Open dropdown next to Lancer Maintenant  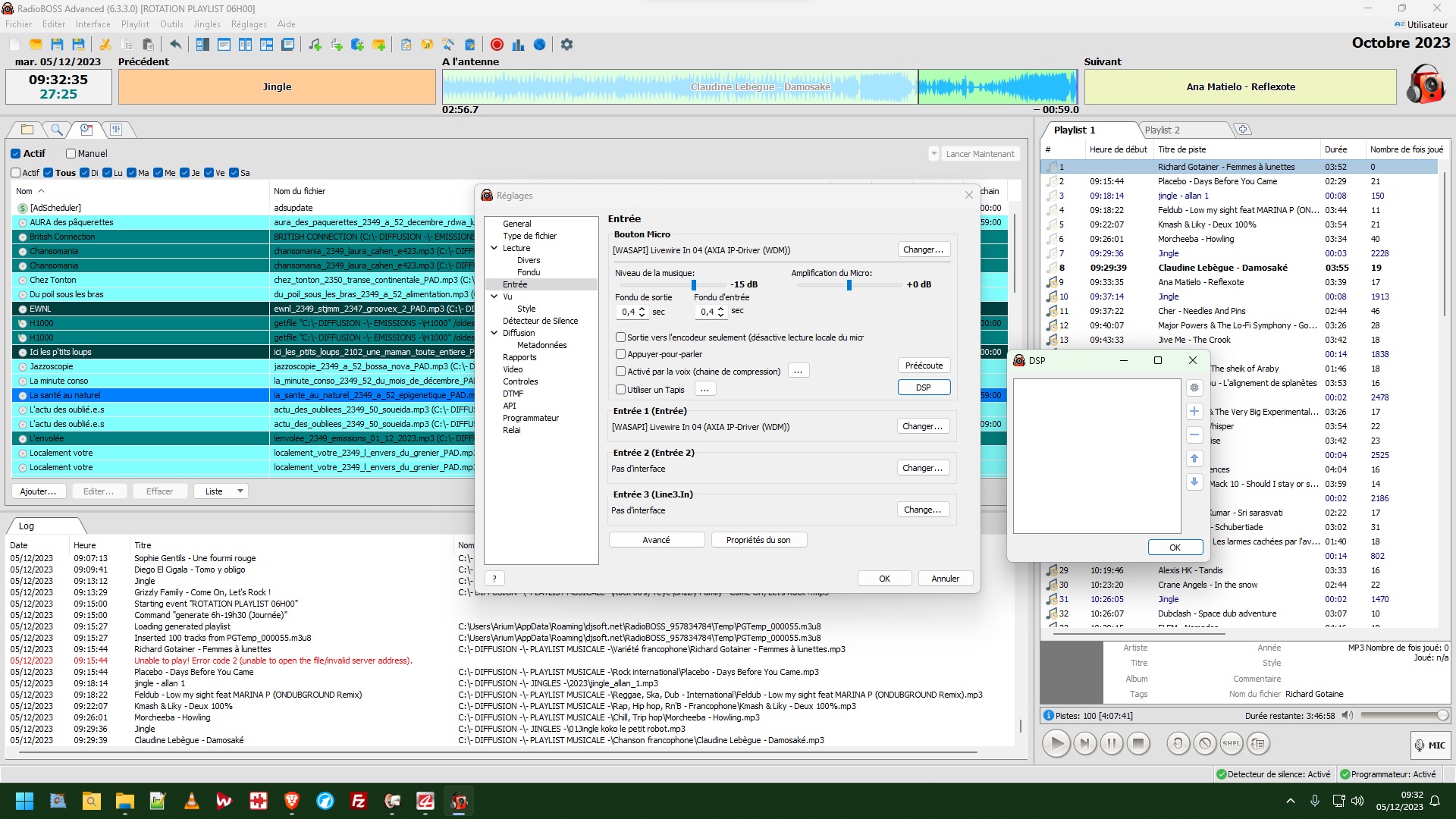coord(934,154)
